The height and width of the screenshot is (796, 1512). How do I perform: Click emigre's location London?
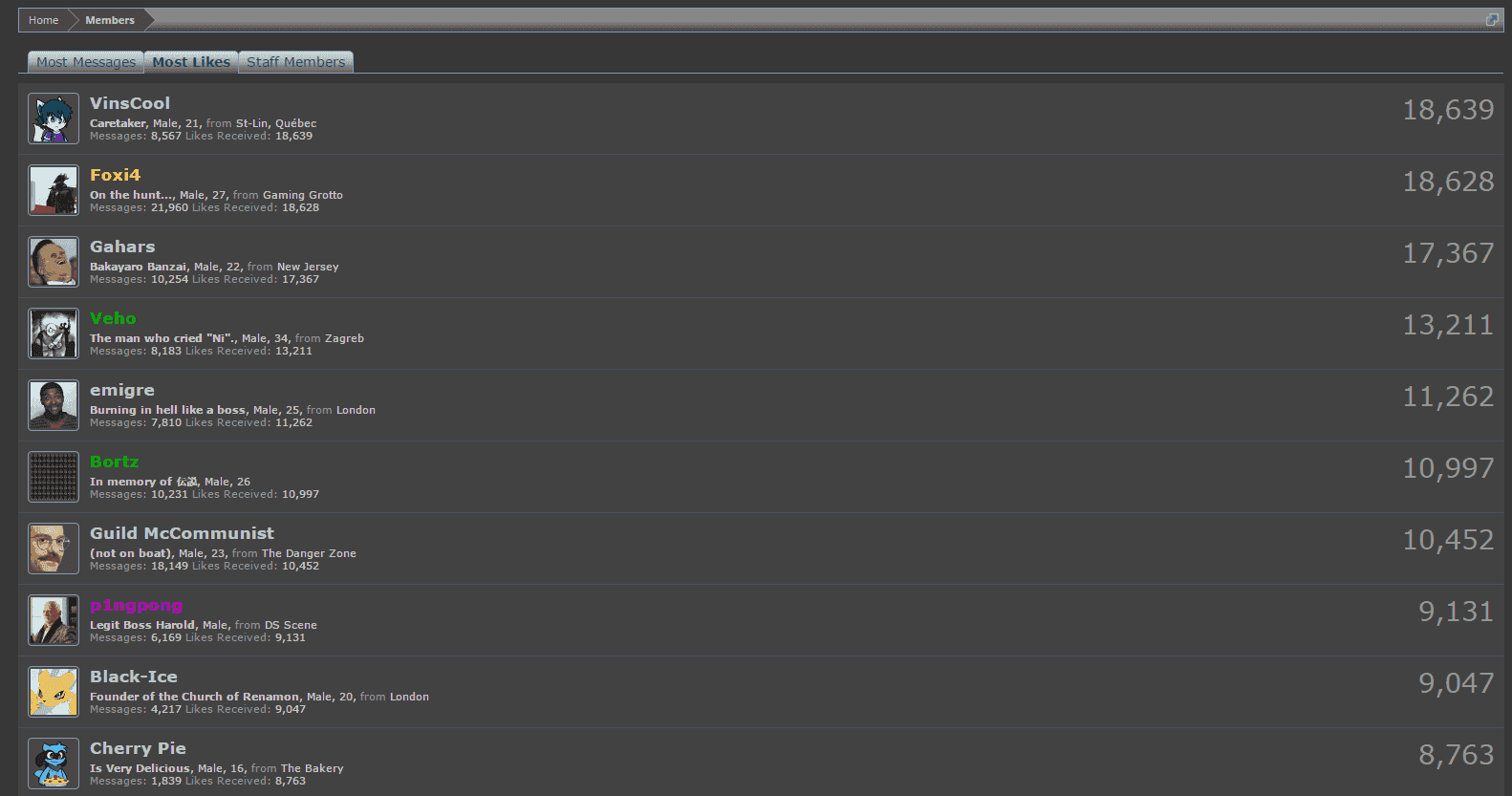(356, 410)
